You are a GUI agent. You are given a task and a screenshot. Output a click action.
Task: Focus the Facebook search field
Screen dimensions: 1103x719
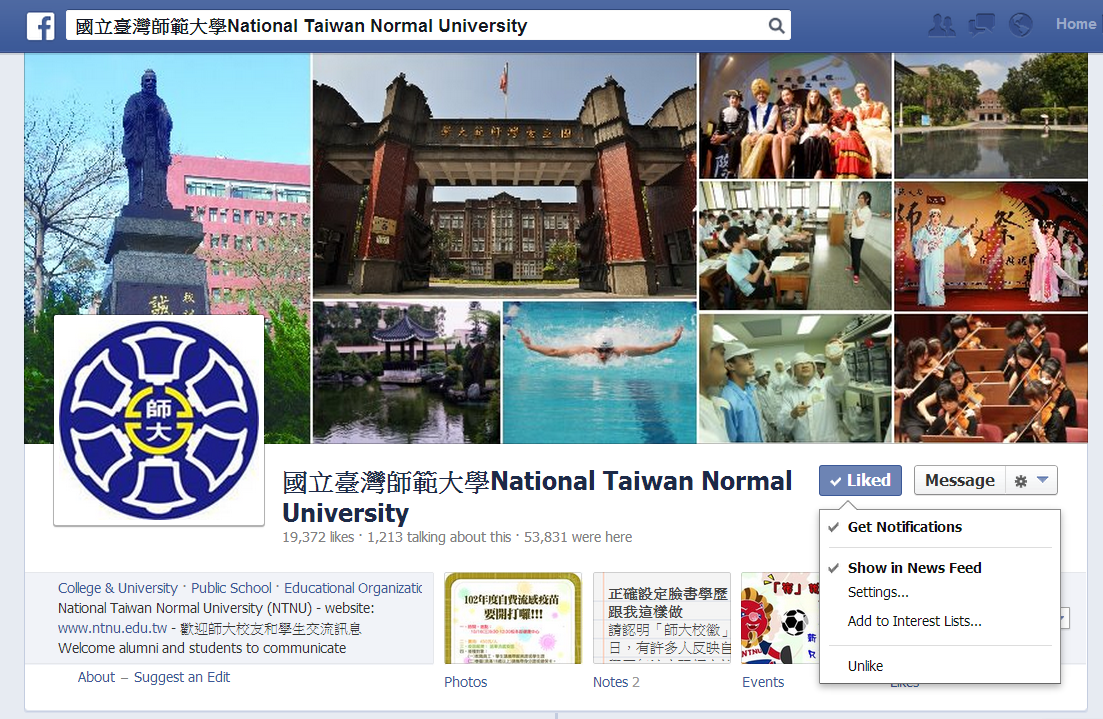(428, 26)
